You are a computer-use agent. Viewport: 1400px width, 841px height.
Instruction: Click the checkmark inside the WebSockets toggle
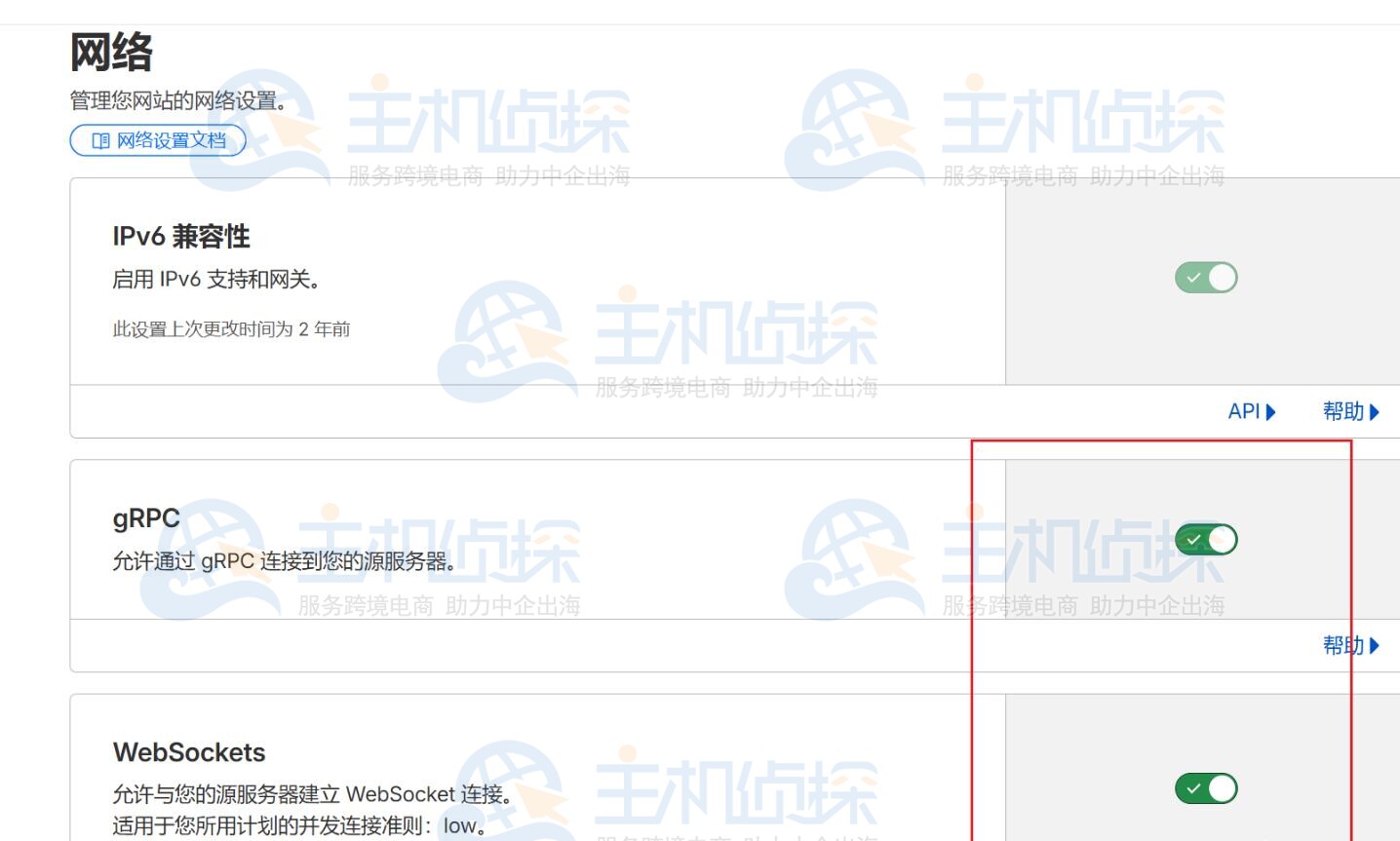1191,788
